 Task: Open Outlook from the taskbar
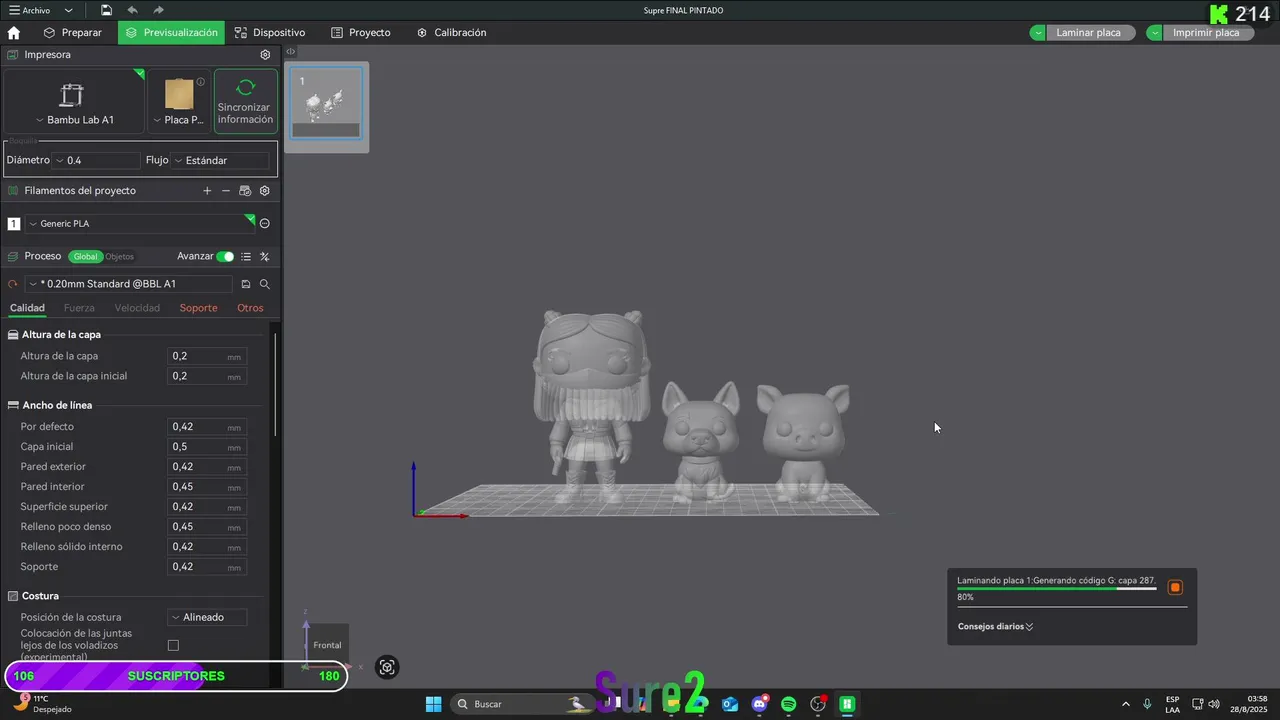tap(730, 704)
